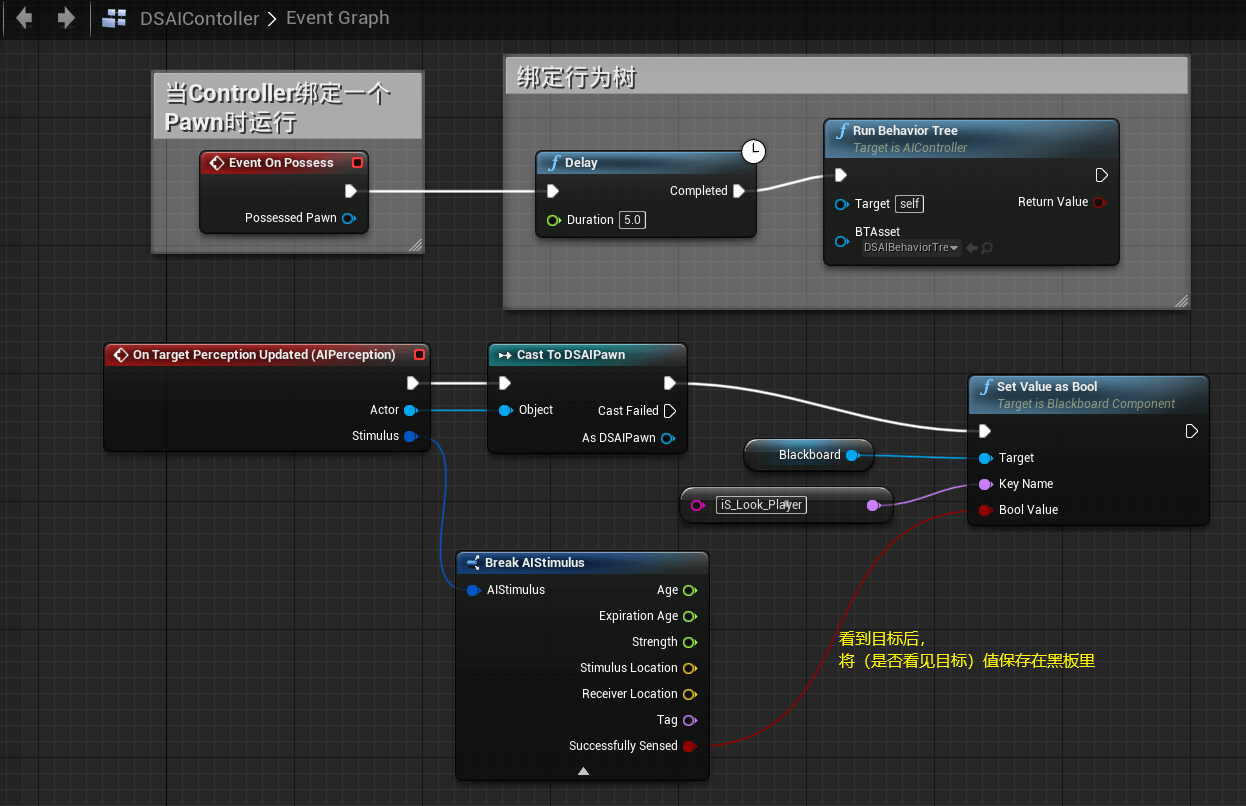The height and width of the screenshot is (806, 1246).
Task: Click the blueprint graph icon beside DSAIContoller
Action: pyautogui.click(x=115, y=18)
